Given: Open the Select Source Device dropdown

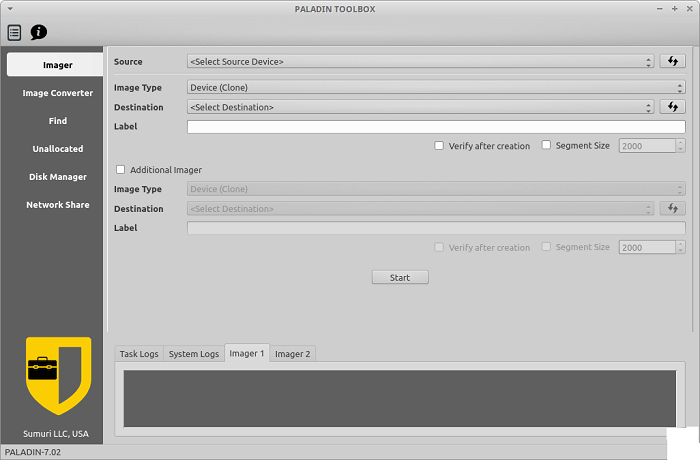Looking at the screenshot, I should coord(420,62).
